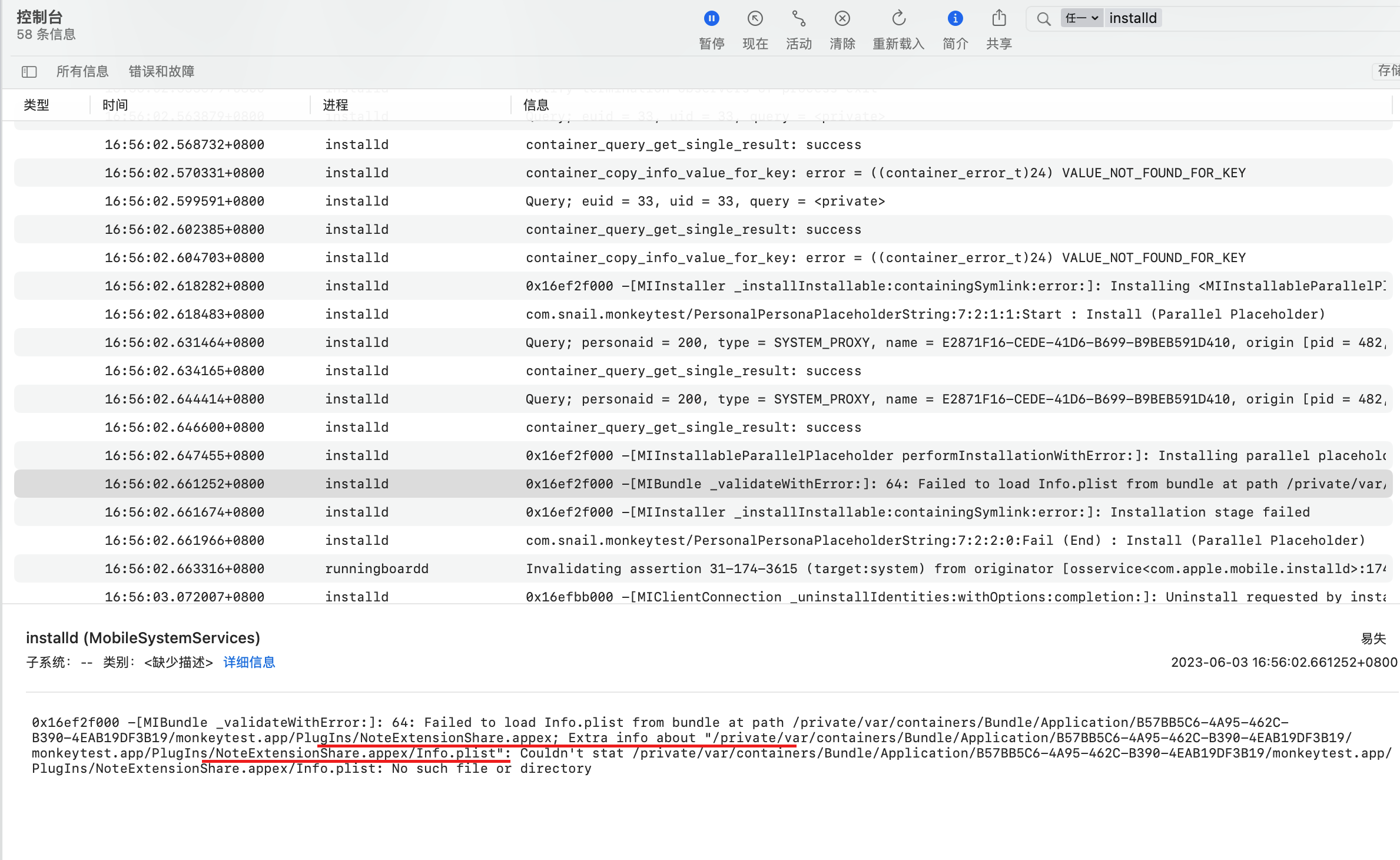This screenshot has height=860, width=1400.
Task: Click the 存储 save button
Action: coord(1387,71)
